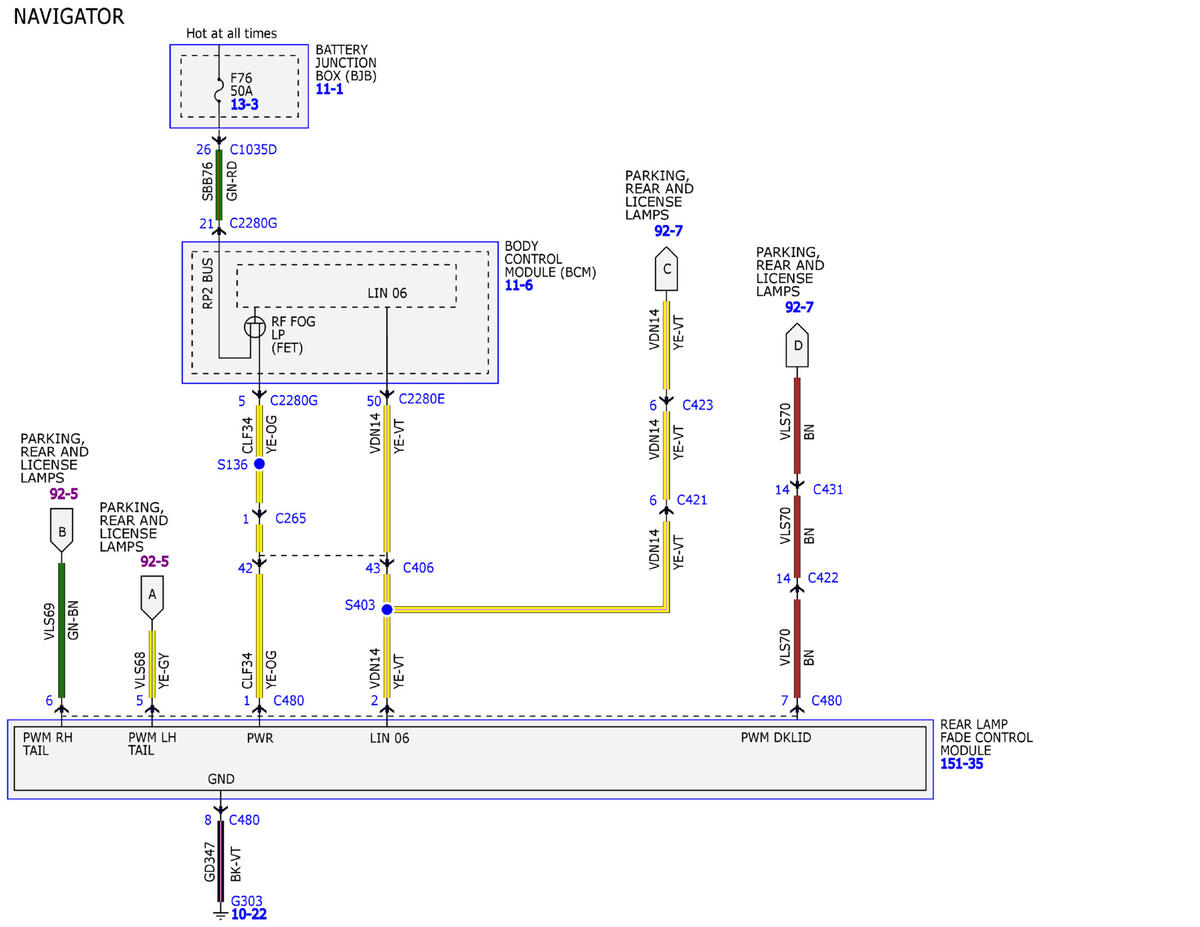Open the 11-1 Battery Junction Box link
Viewport: 1200px width, 927px height.
[x=329, y=89]
